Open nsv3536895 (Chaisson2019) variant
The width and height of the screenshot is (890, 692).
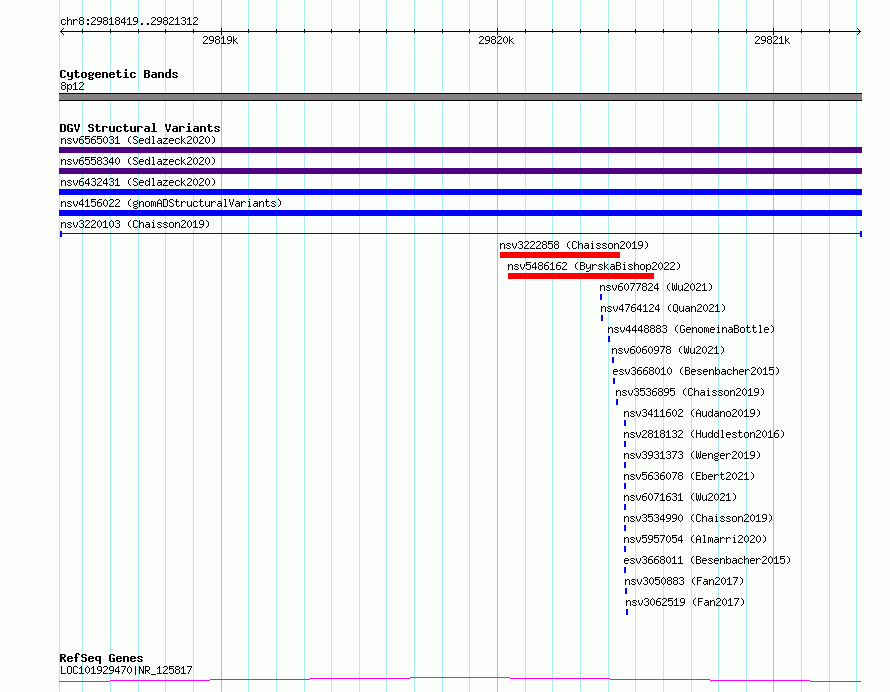click(690, 392)
